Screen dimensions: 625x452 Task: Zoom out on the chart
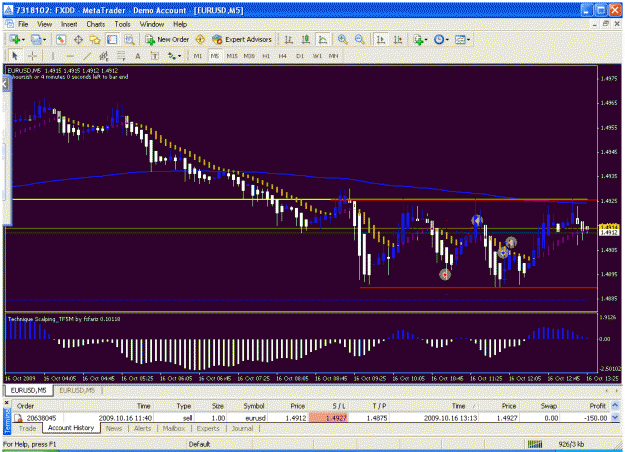coord(360,39)
